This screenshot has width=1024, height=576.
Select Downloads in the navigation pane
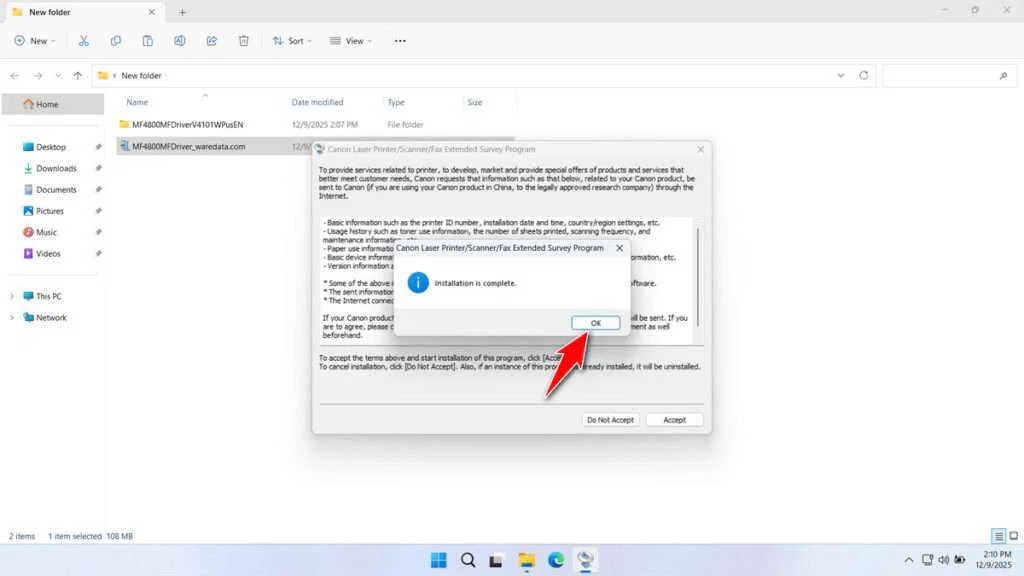[56, 168]
